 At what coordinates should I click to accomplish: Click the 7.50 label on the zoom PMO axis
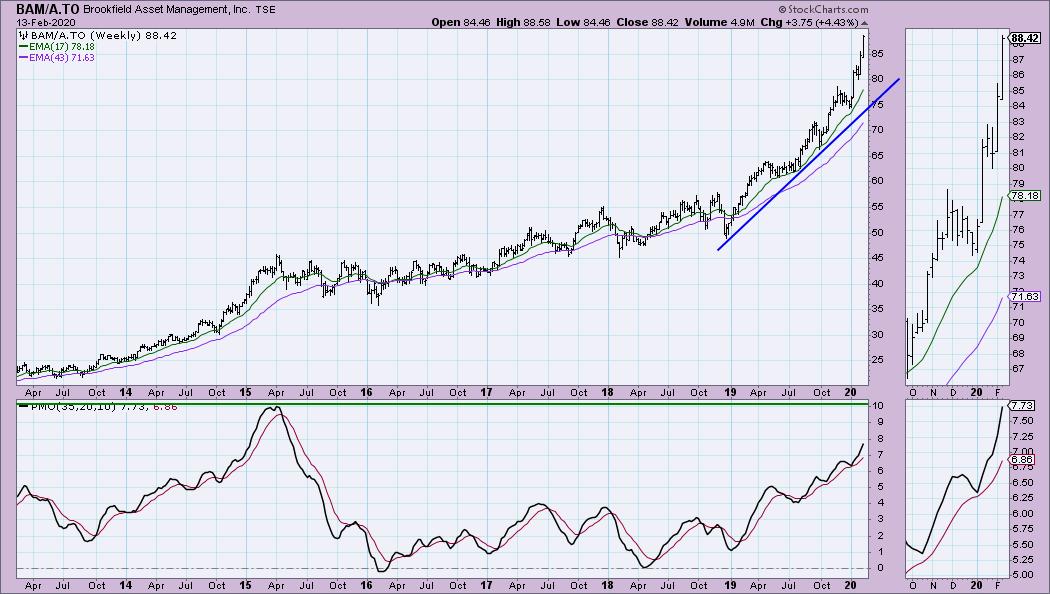click(1022, 420)
